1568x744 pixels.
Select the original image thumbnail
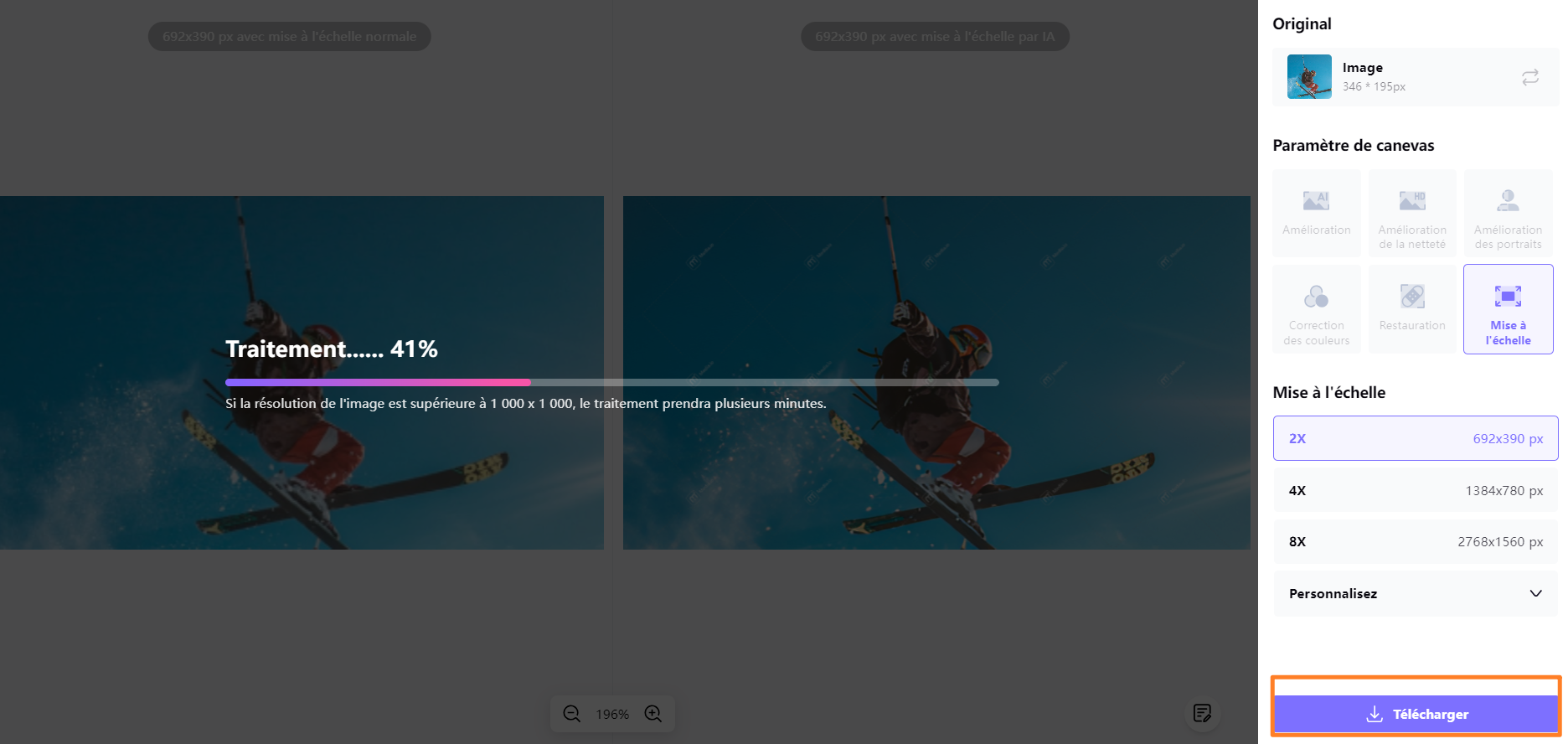[x=1309, y=77]
